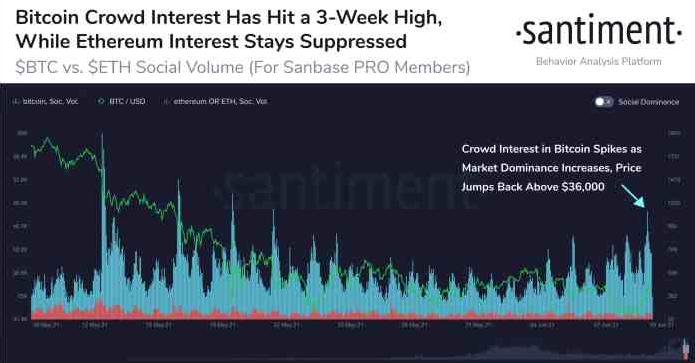The width and height of the screenshot is (695, 363).
Task: Click the bar chart icon beside 'bitcoin, Soc. Vol.'
Action: pyautogui.click(x=16, y=101)
